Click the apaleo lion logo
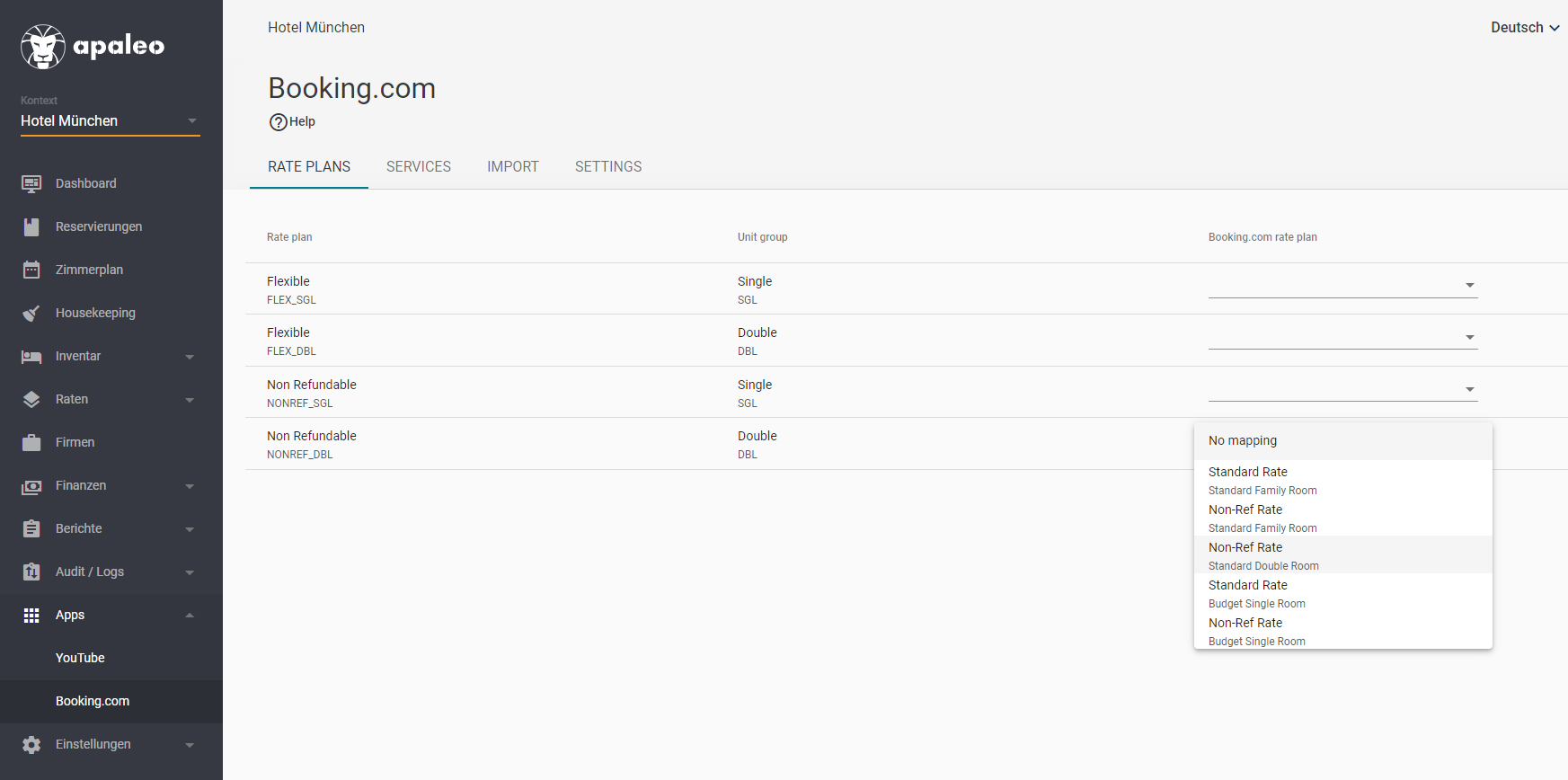Viewport: 1568px width, 780px height. (43, 47)
